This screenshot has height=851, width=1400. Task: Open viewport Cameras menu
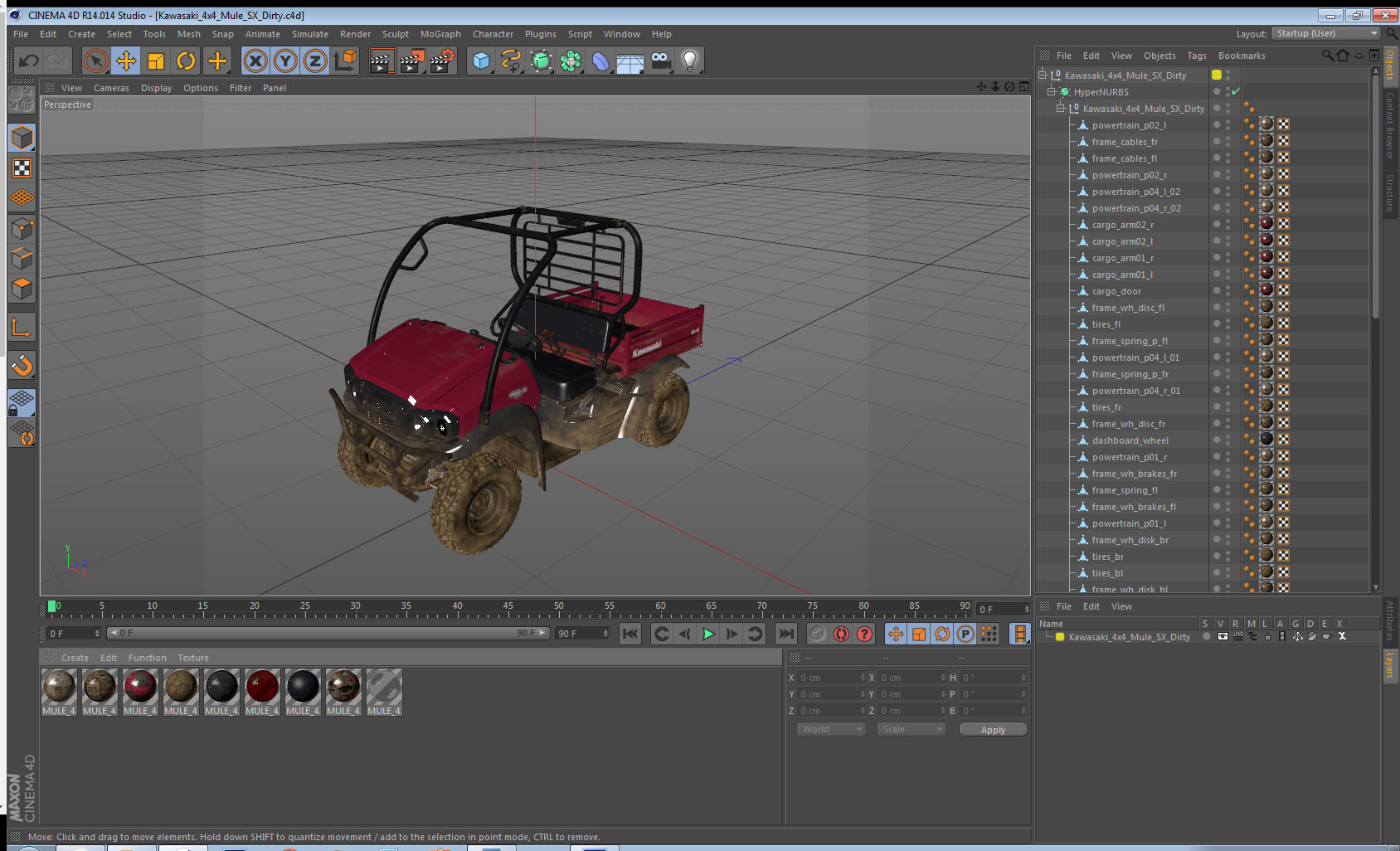coord(111,88)
